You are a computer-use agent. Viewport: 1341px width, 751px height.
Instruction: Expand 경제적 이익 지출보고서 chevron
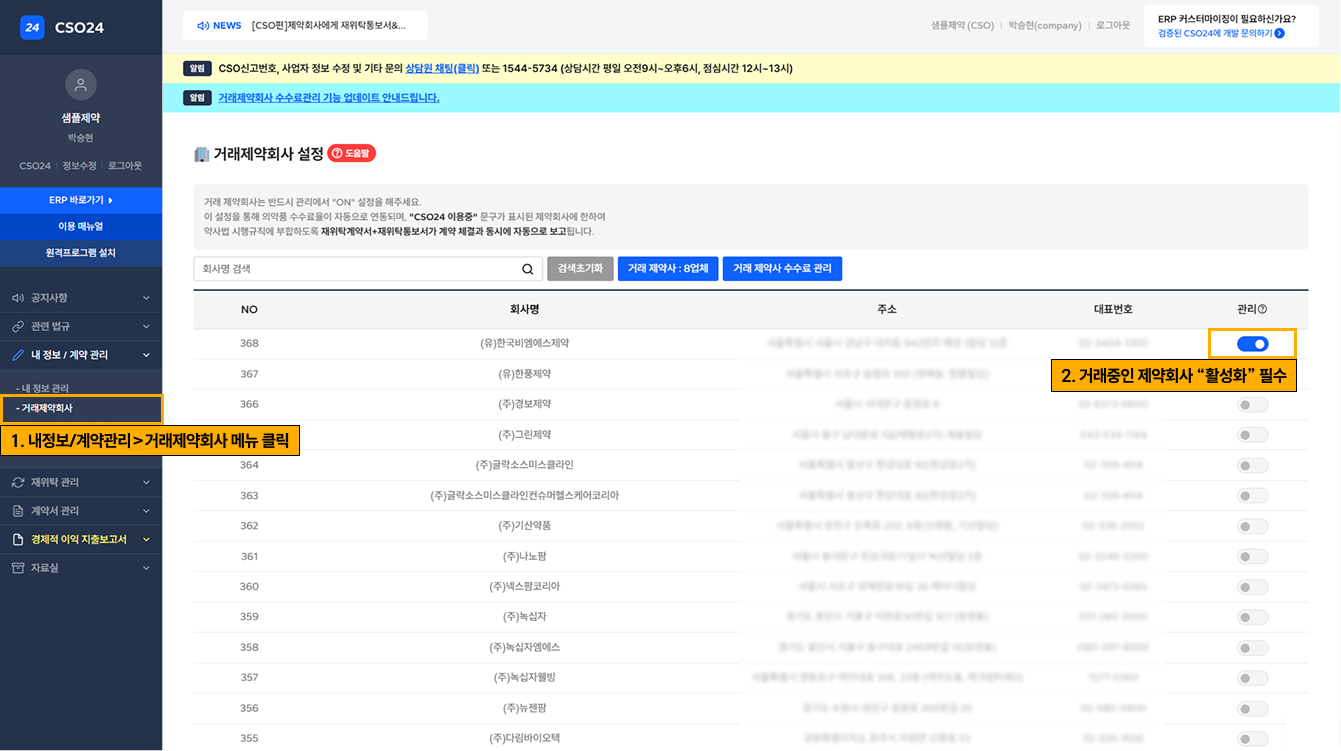(146, 539)
